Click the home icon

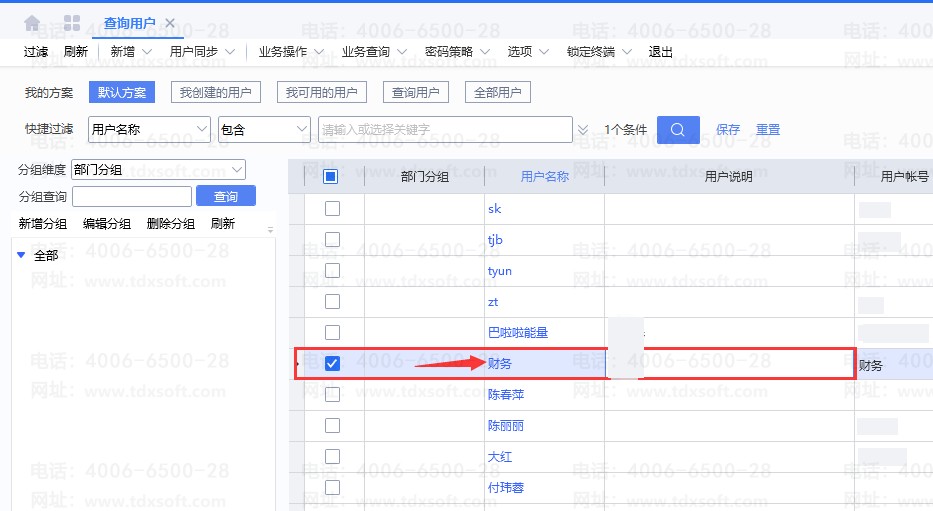[x=32, y=22]
